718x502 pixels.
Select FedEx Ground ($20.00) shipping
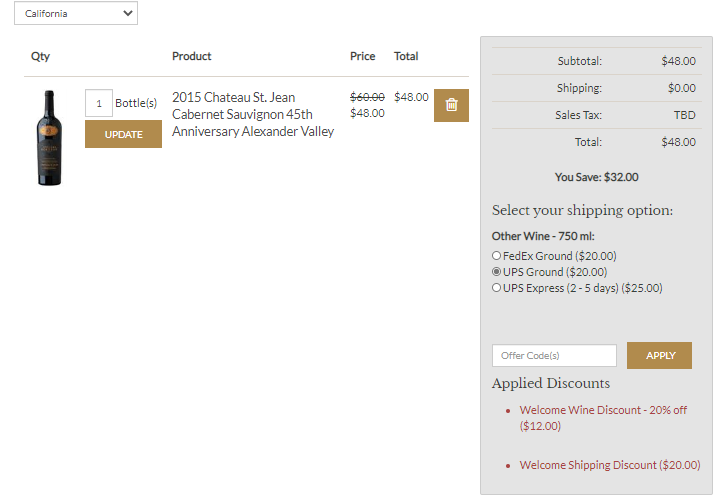click(x=496, y=256)
